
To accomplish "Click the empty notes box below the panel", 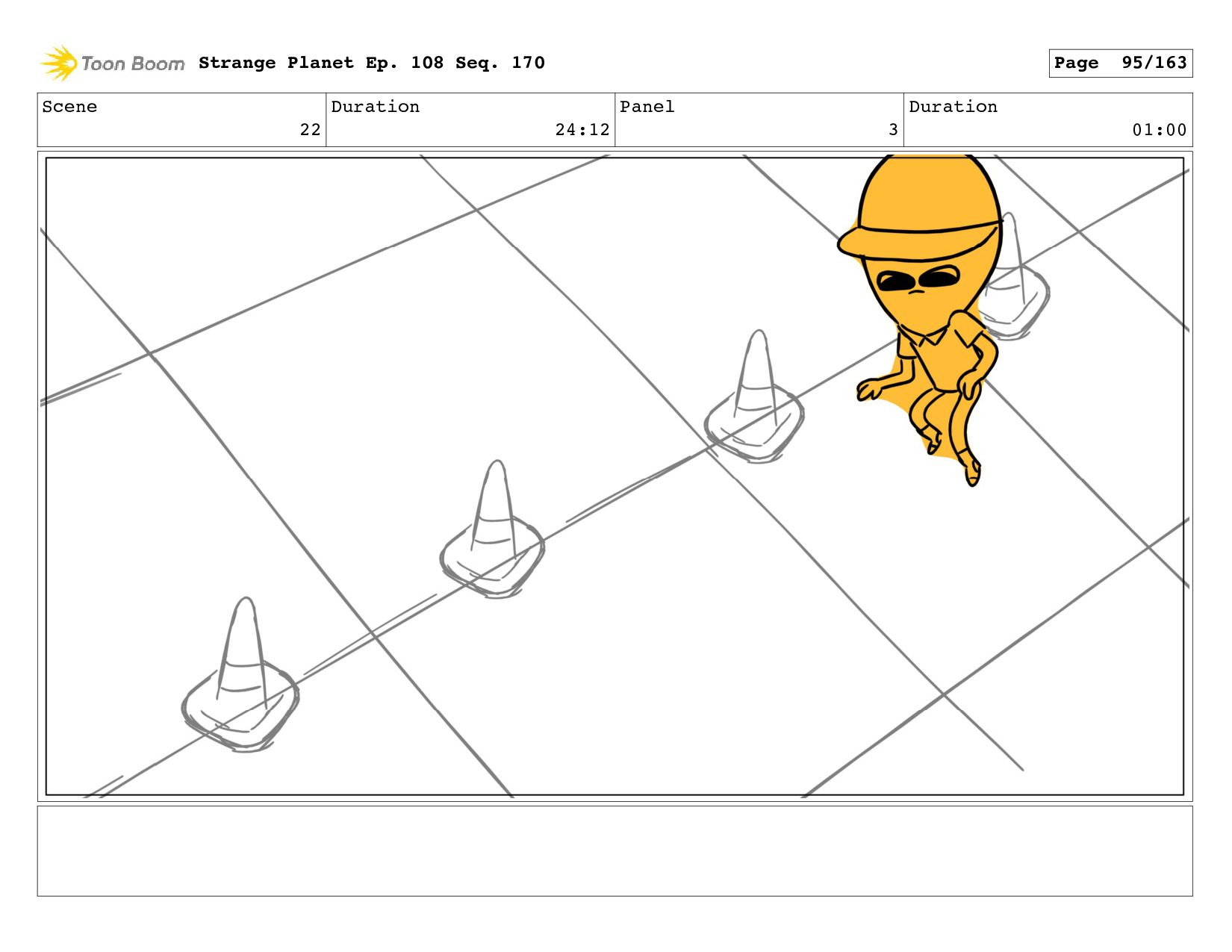I will coord(615,850).
